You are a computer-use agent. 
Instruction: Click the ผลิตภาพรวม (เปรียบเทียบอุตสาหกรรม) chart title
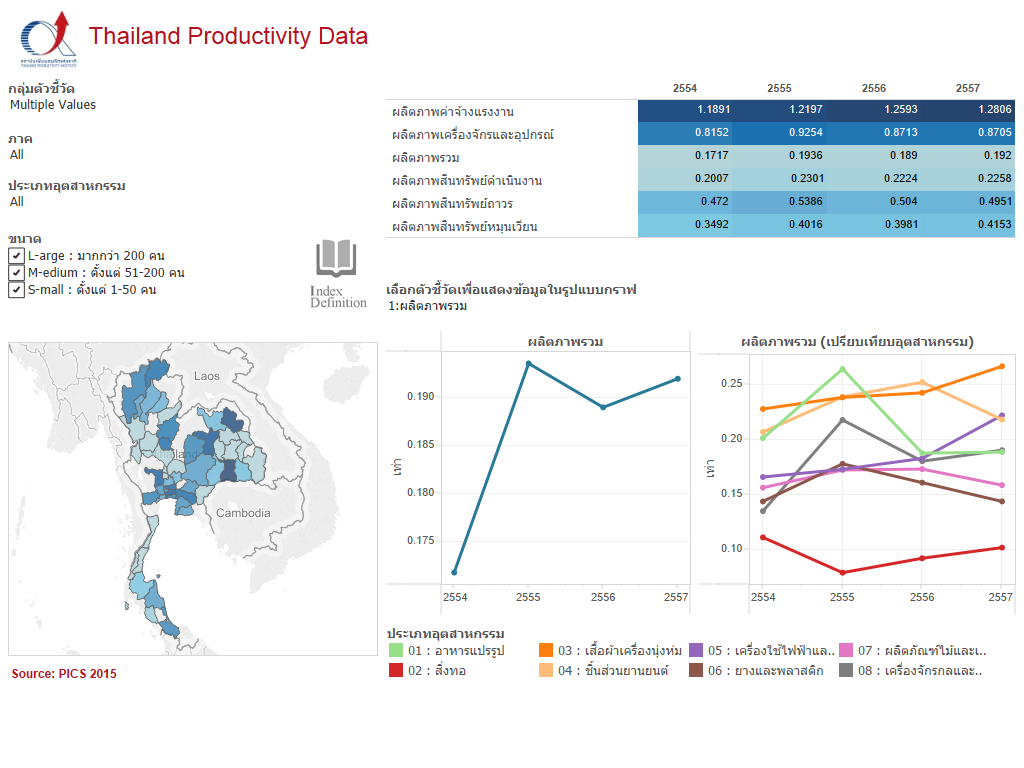tap(857, 342)
